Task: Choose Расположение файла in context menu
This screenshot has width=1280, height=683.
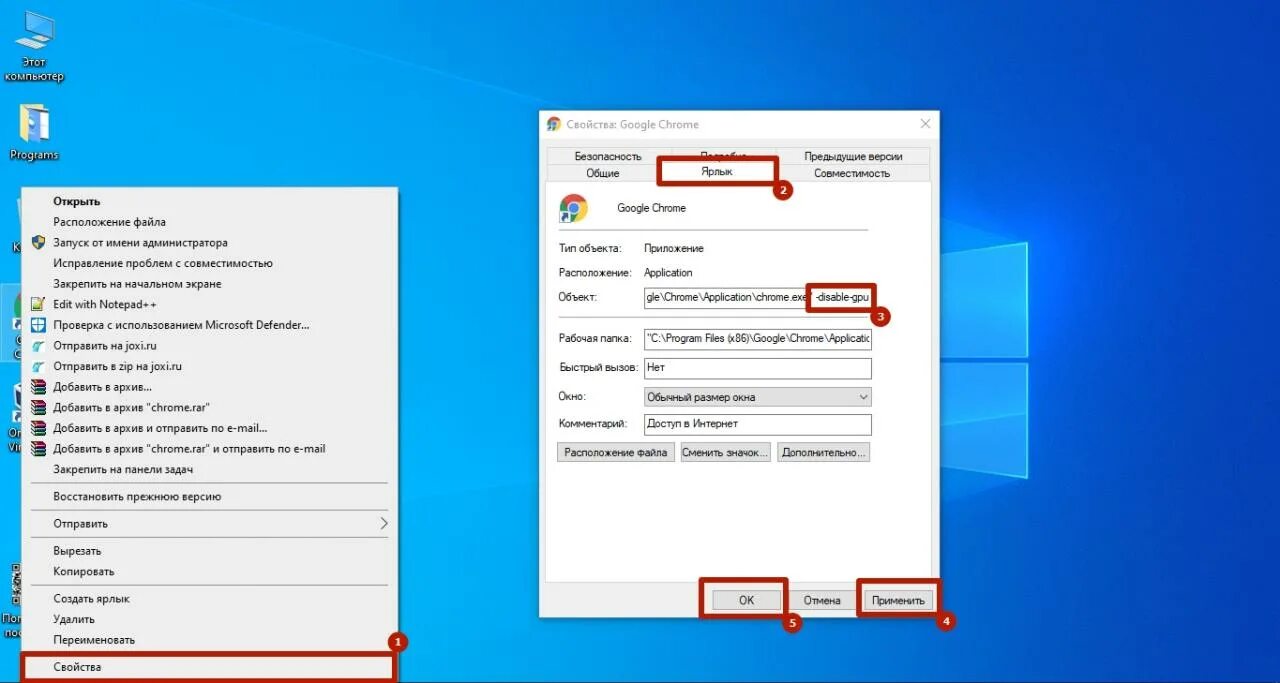Action: (x=210, y=222)
